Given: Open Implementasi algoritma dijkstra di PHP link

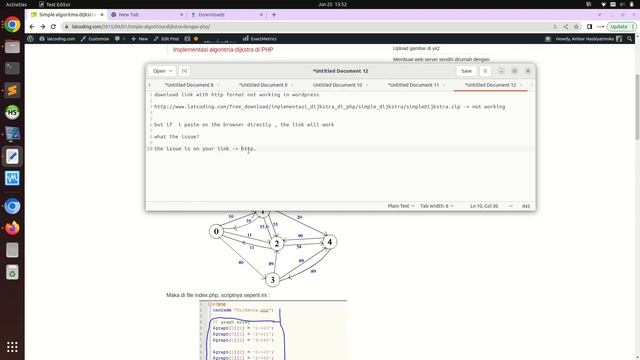Looking at the screenshot, I should pyautogui.click(x=223, y=49).
